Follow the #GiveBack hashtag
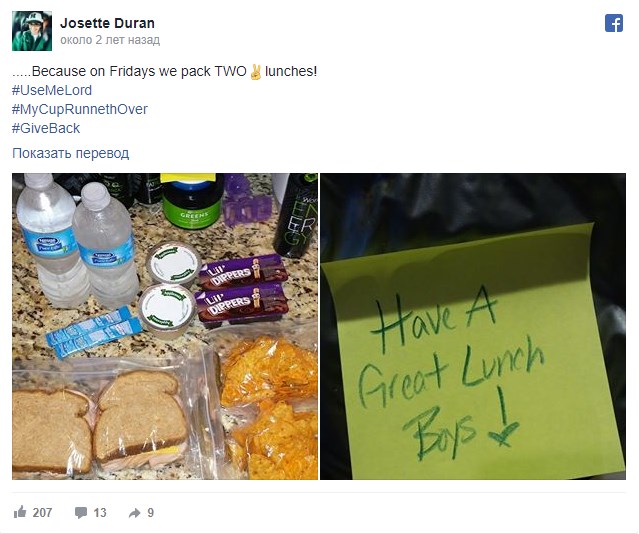The height and width of the screenshot is (534, 639). click(x=46, y=128)
